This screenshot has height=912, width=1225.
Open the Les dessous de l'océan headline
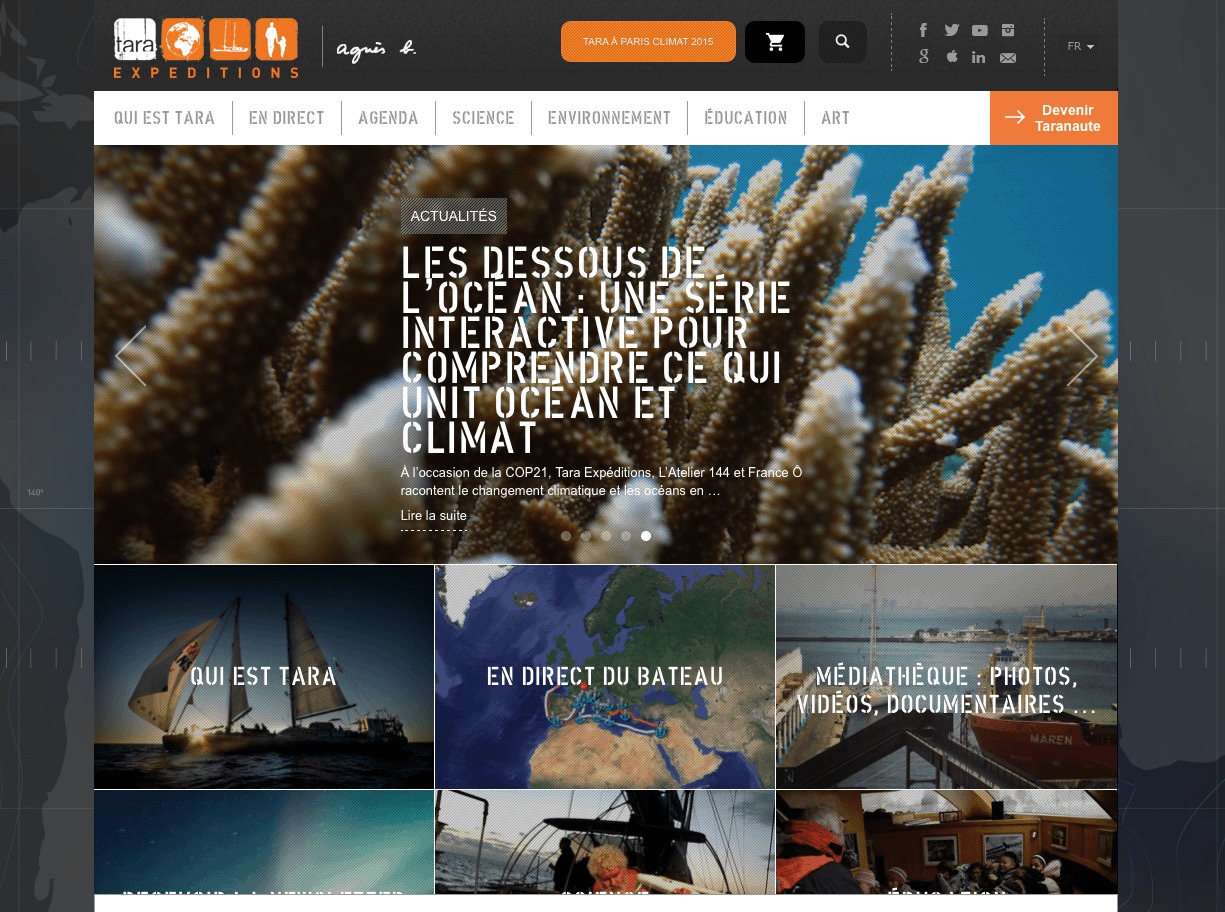point(595,350)
